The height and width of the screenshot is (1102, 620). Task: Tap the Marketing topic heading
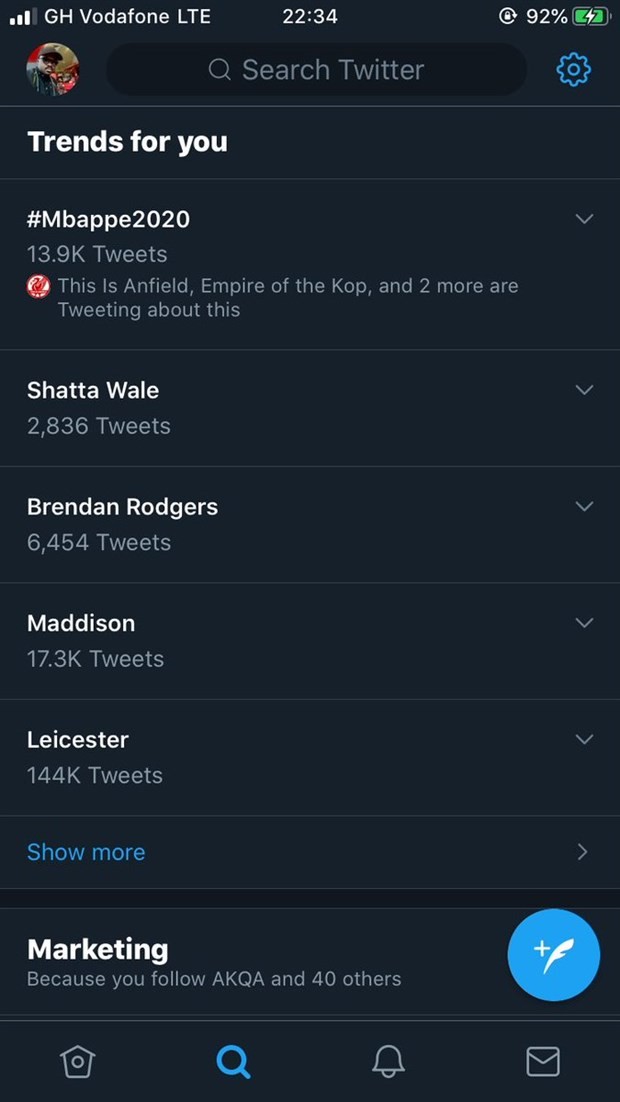98,948
